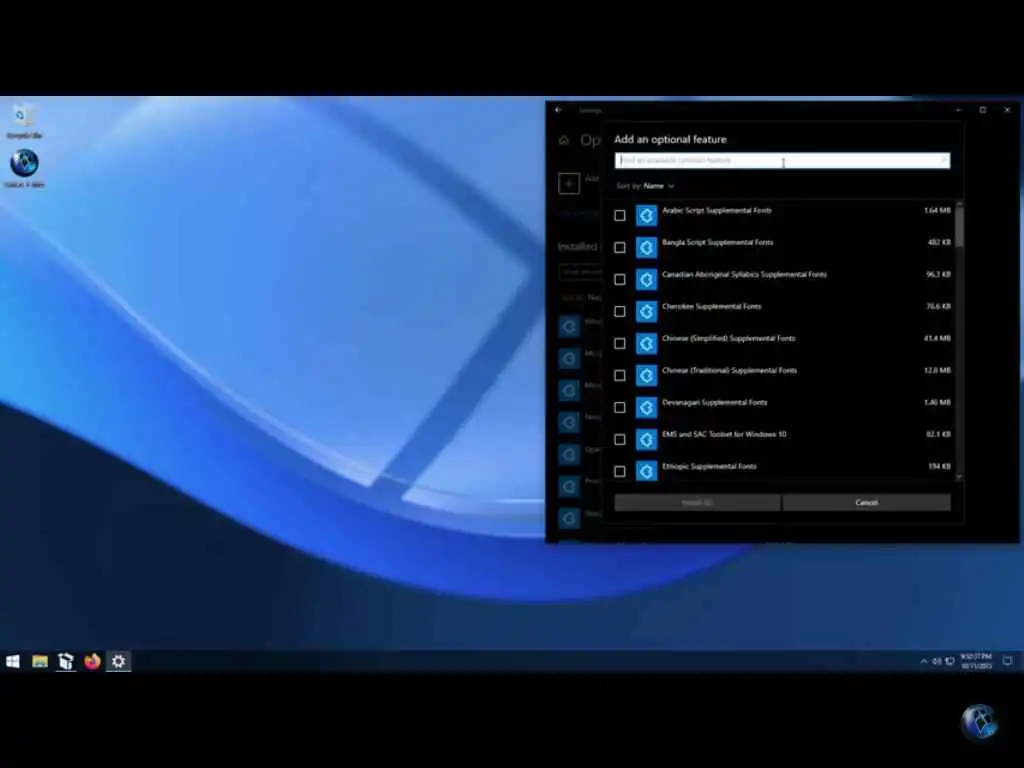
Task: Open the volume control in the tray
Action: pos(936,662)
